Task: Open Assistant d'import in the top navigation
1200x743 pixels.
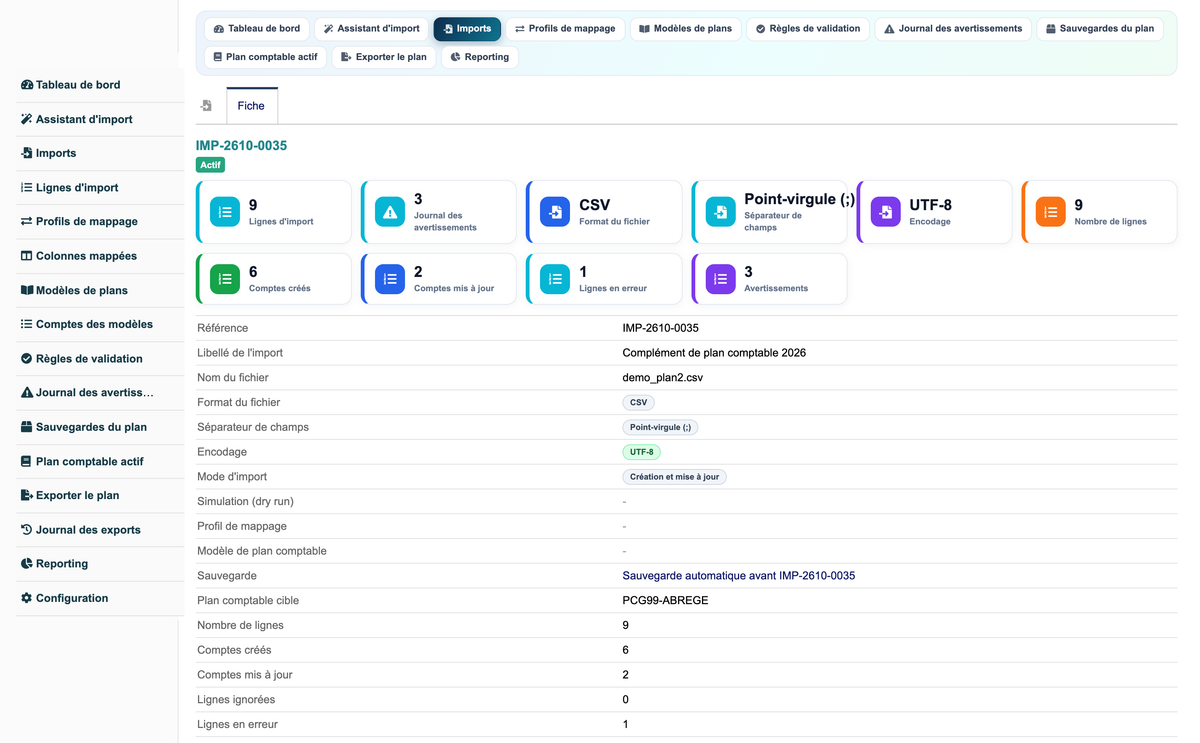Action: point(371,29)
